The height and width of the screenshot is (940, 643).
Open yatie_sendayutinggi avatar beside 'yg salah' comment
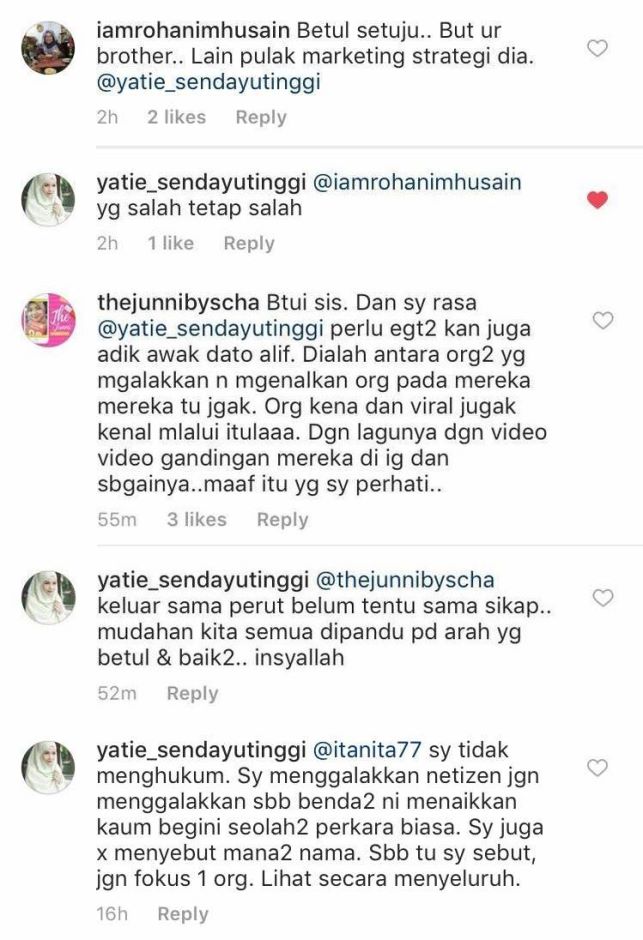coord(48,200)
